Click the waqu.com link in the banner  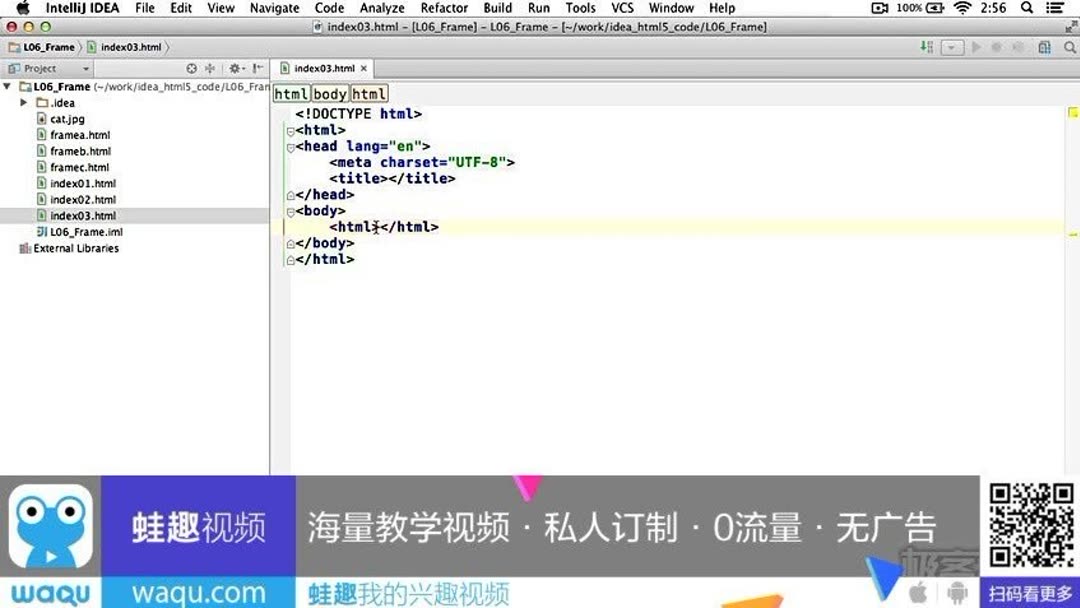coord(197,592)
